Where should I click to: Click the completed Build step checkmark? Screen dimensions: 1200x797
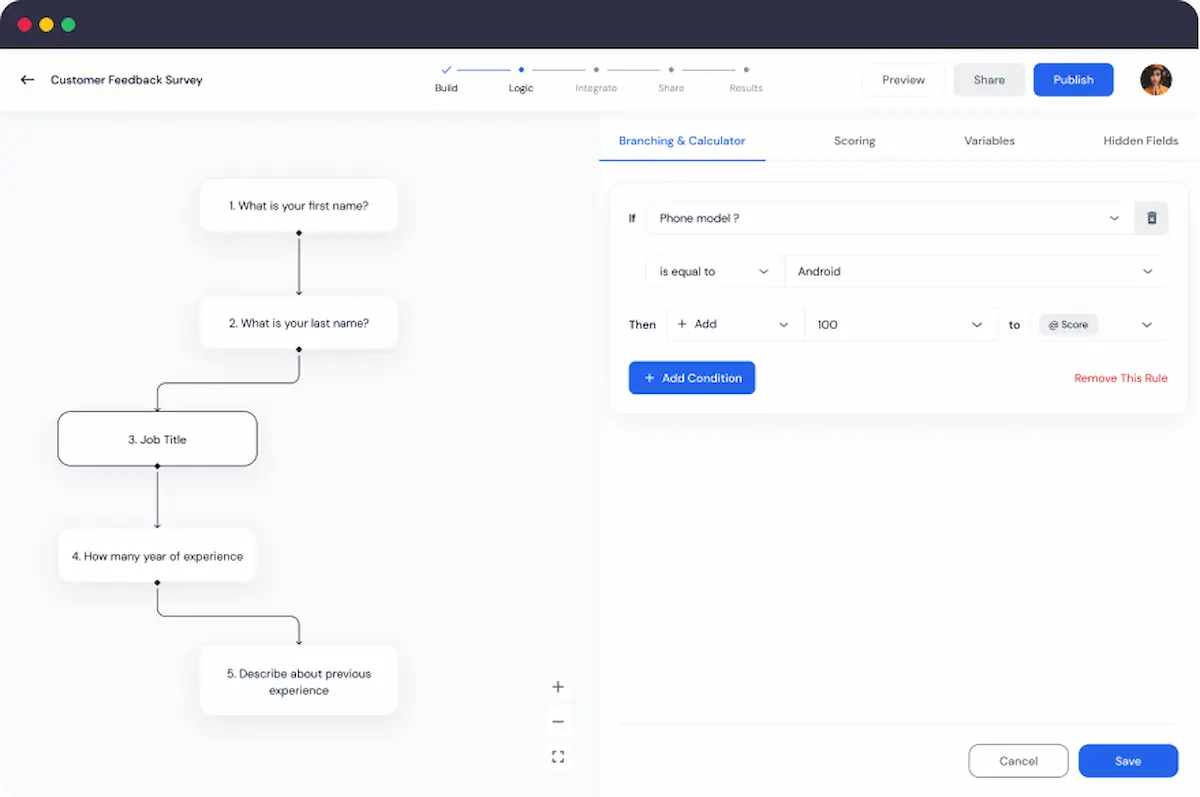(446, 71)
